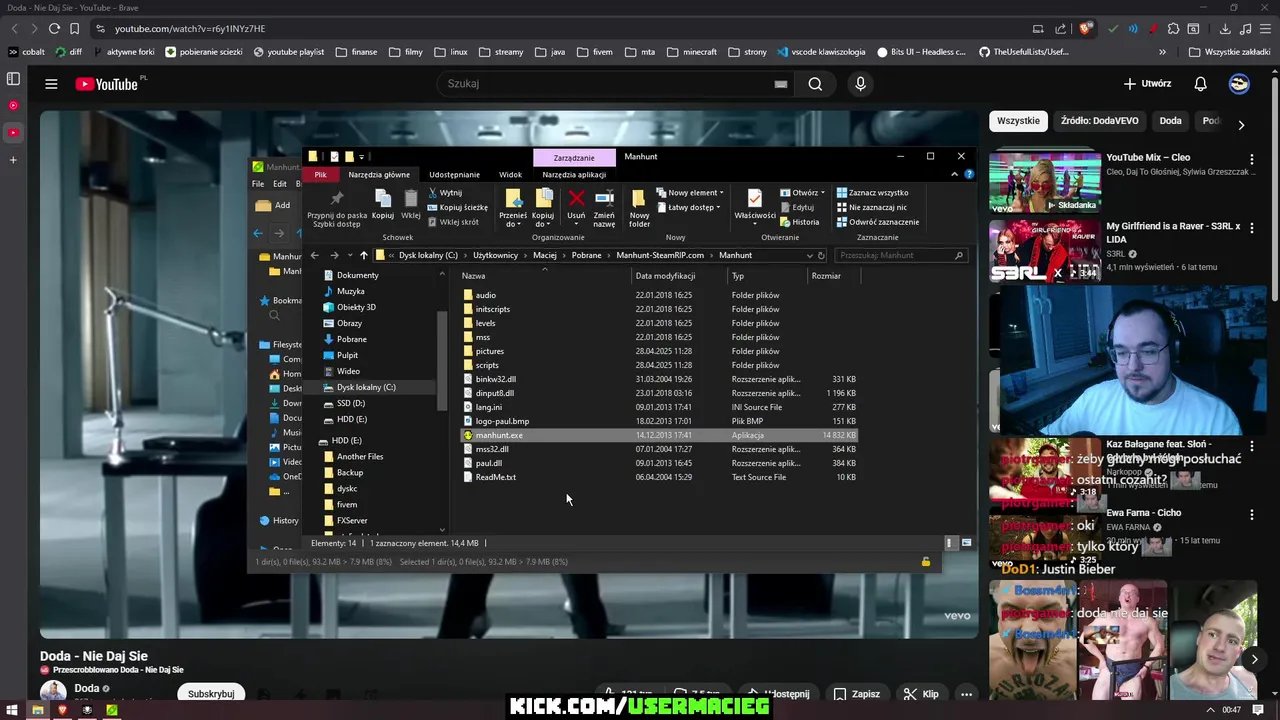This screenshot has height=720, width=1280.
Task: Click YouTube search magnifier button
Action: 815,84
